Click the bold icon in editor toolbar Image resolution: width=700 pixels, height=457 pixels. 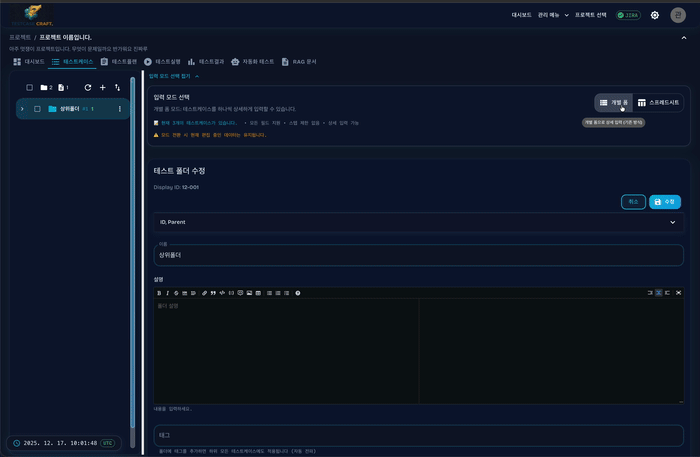[158, 292]
